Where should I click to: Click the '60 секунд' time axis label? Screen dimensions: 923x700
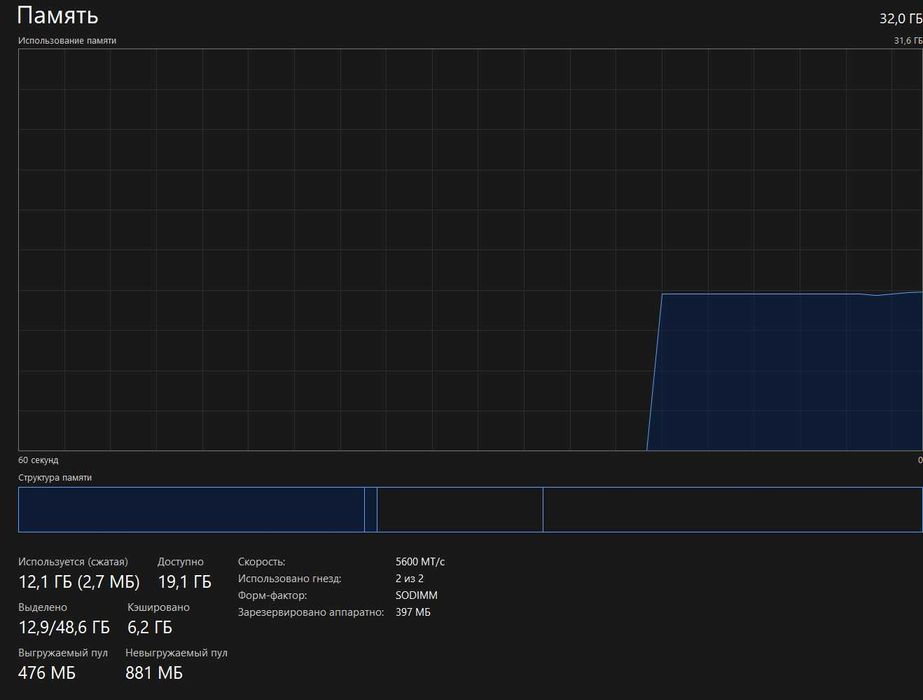38,460
